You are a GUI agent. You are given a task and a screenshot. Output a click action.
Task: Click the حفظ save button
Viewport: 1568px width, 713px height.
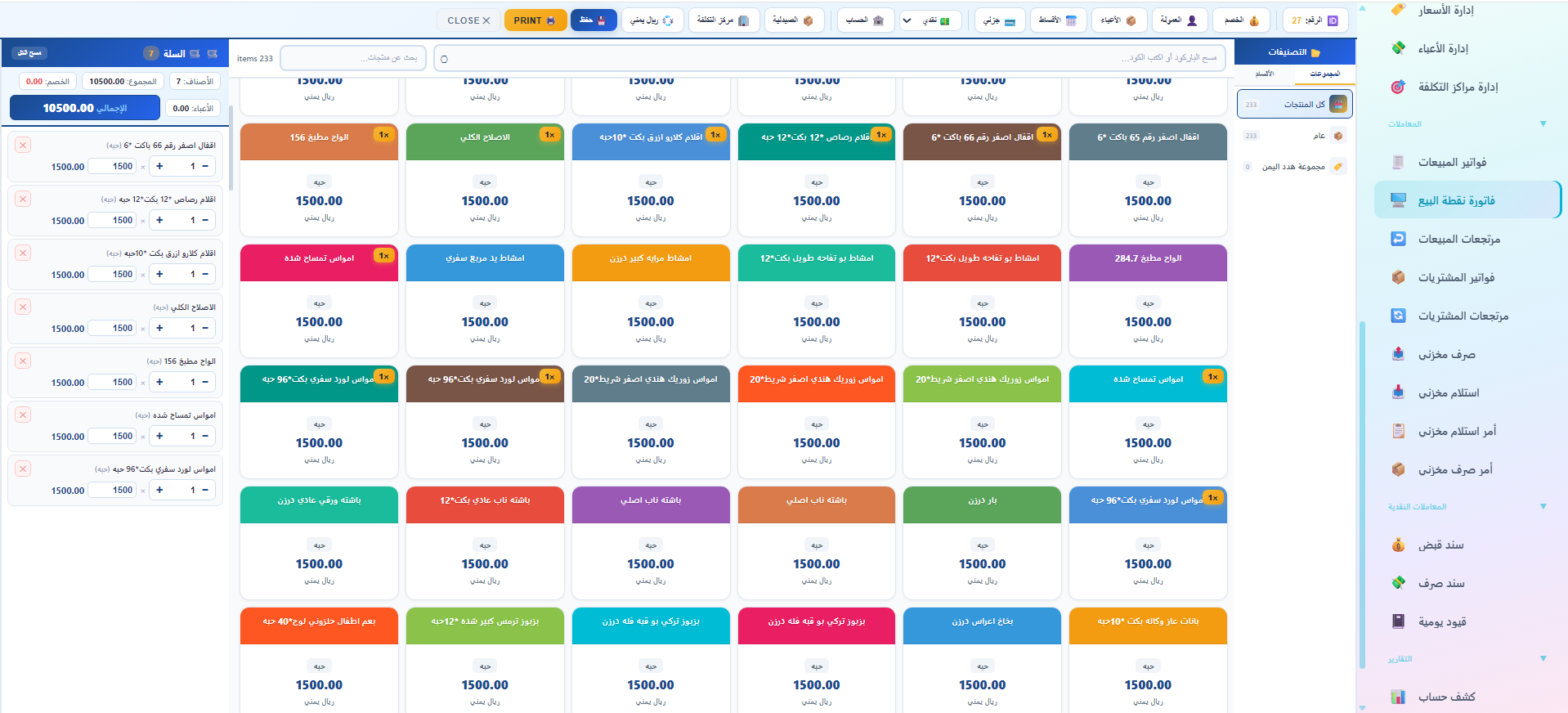(x=593, y=20)
